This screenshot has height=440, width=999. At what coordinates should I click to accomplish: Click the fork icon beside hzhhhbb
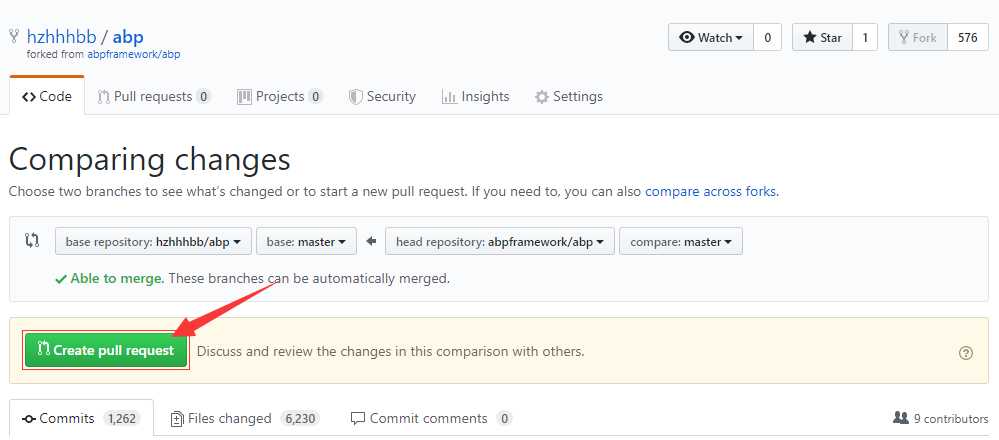pyautogui.click(x=15, y=36)
